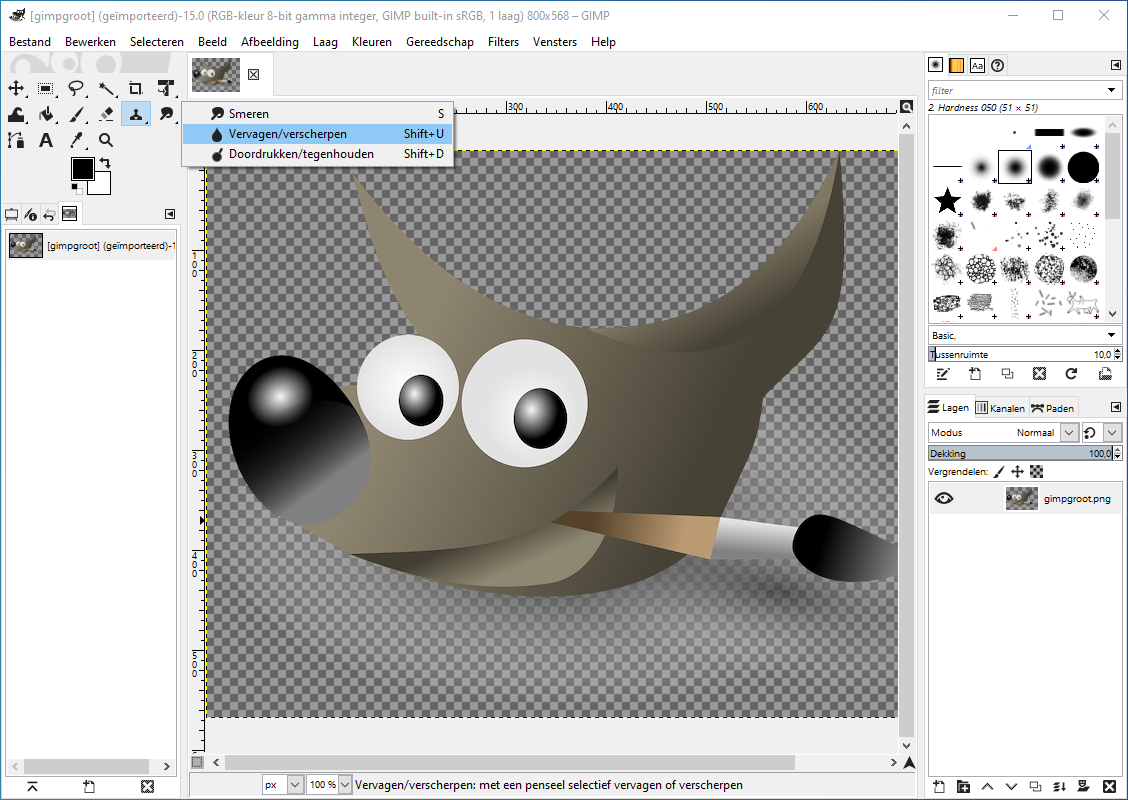Choose Doordrukken/tegenhouden from the tool popup
The image size is (1128, 800).
click(301, 154)
